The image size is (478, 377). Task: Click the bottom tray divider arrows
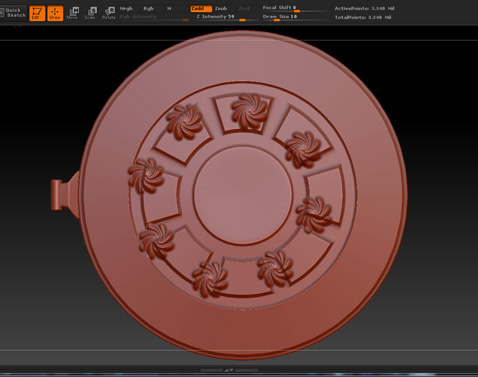point(229,370)
